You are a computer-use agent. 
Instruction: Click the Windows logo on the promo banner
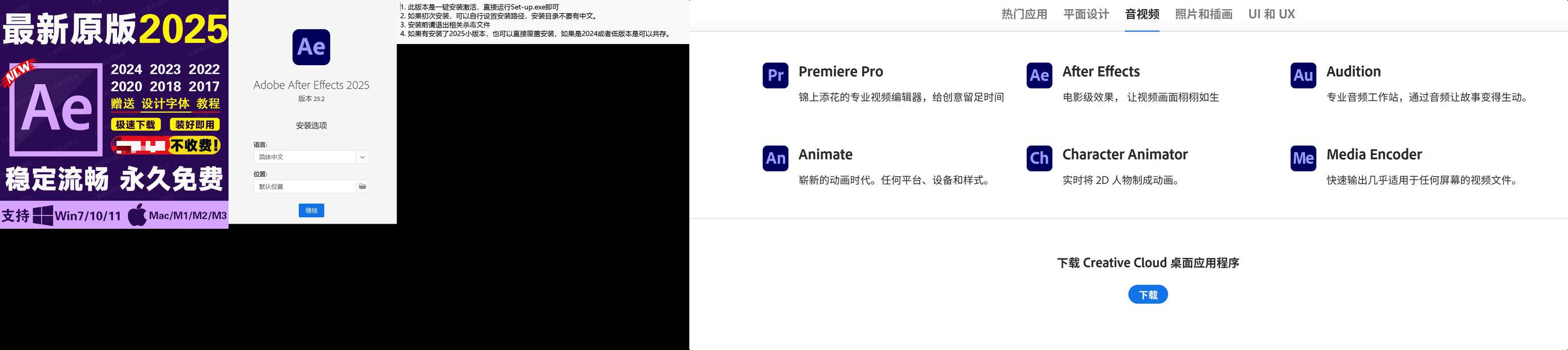point(43,216)
